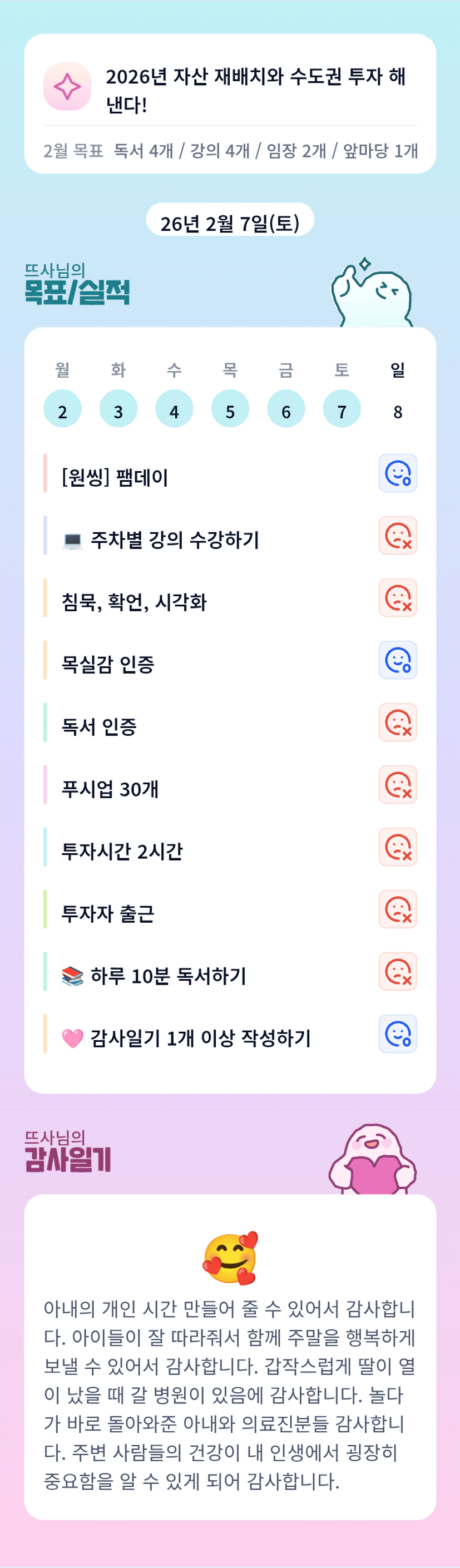Image resolution: width=460 pixels, height=1568 pixels.
Task: Click failed face icon for 주차별 강의 수강하기
Action: pyautogui.click(x=397, y=536)
